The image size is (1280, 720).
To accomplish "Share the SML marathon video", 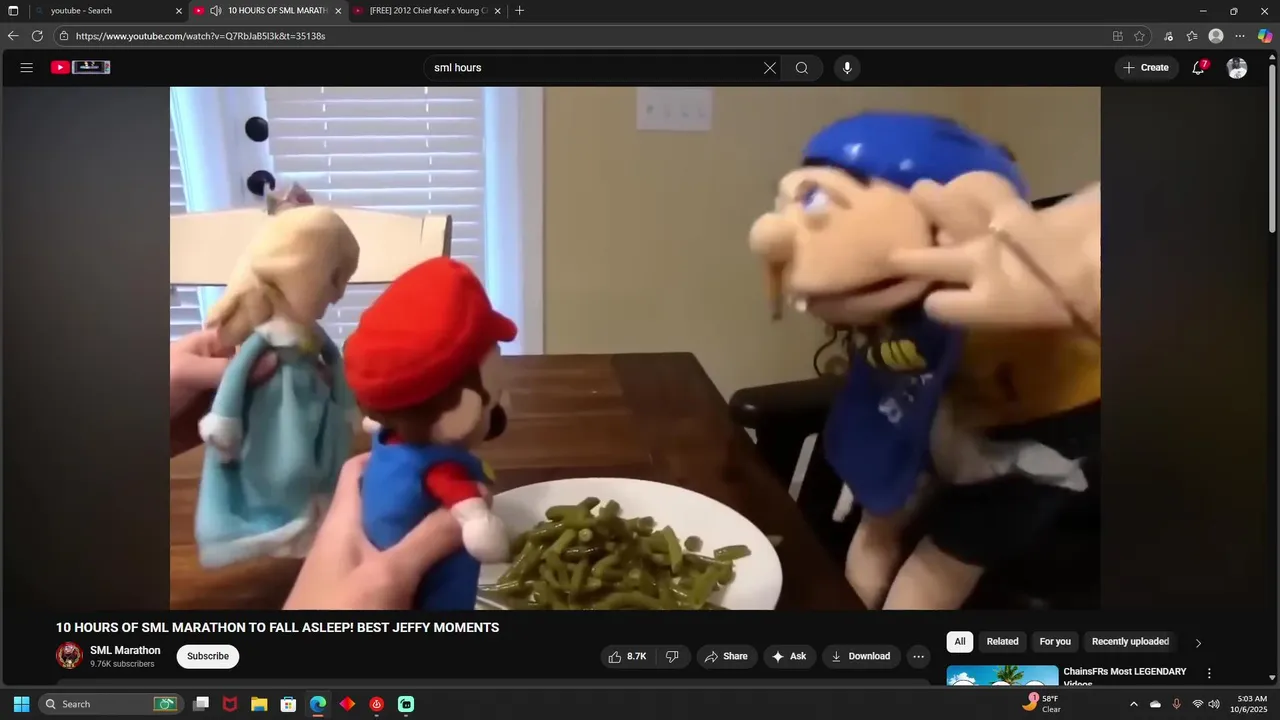I will click(x=726, y=656).
